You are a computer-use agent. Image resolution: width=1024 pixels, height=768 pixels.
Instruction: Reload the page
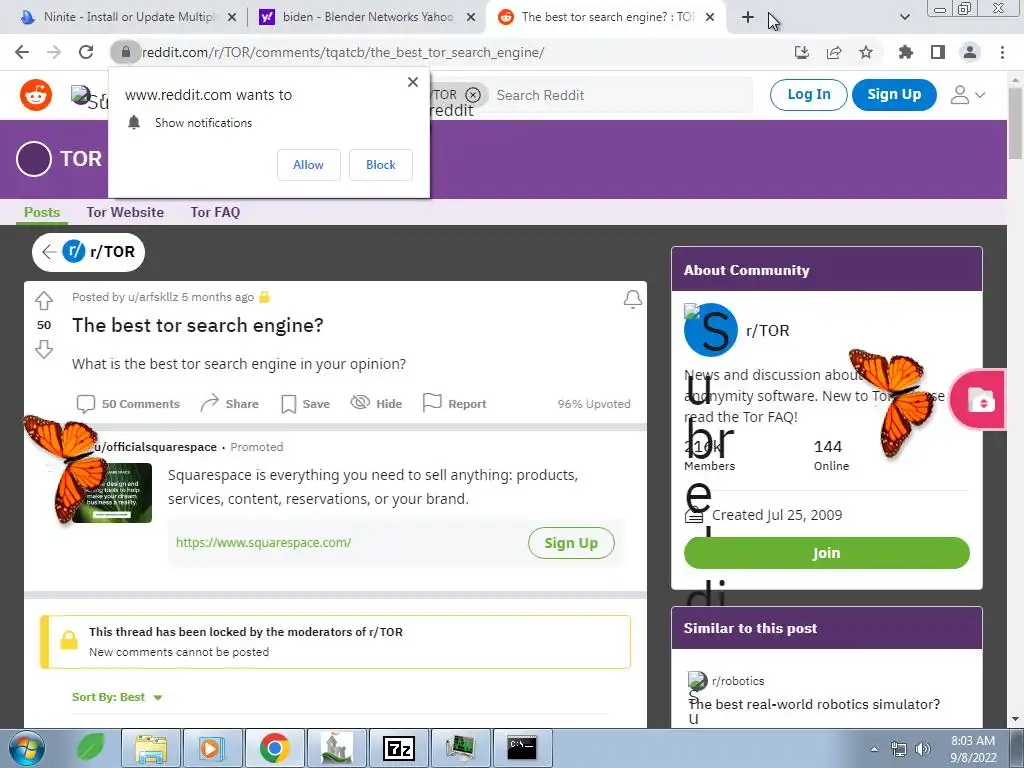tap(86, 52)
